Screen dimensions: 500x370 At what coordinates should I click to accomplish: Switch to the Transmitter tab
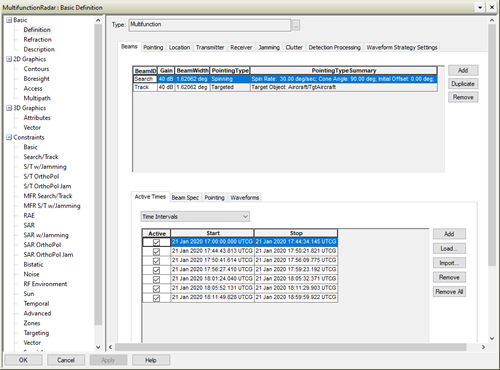point(210,48)
